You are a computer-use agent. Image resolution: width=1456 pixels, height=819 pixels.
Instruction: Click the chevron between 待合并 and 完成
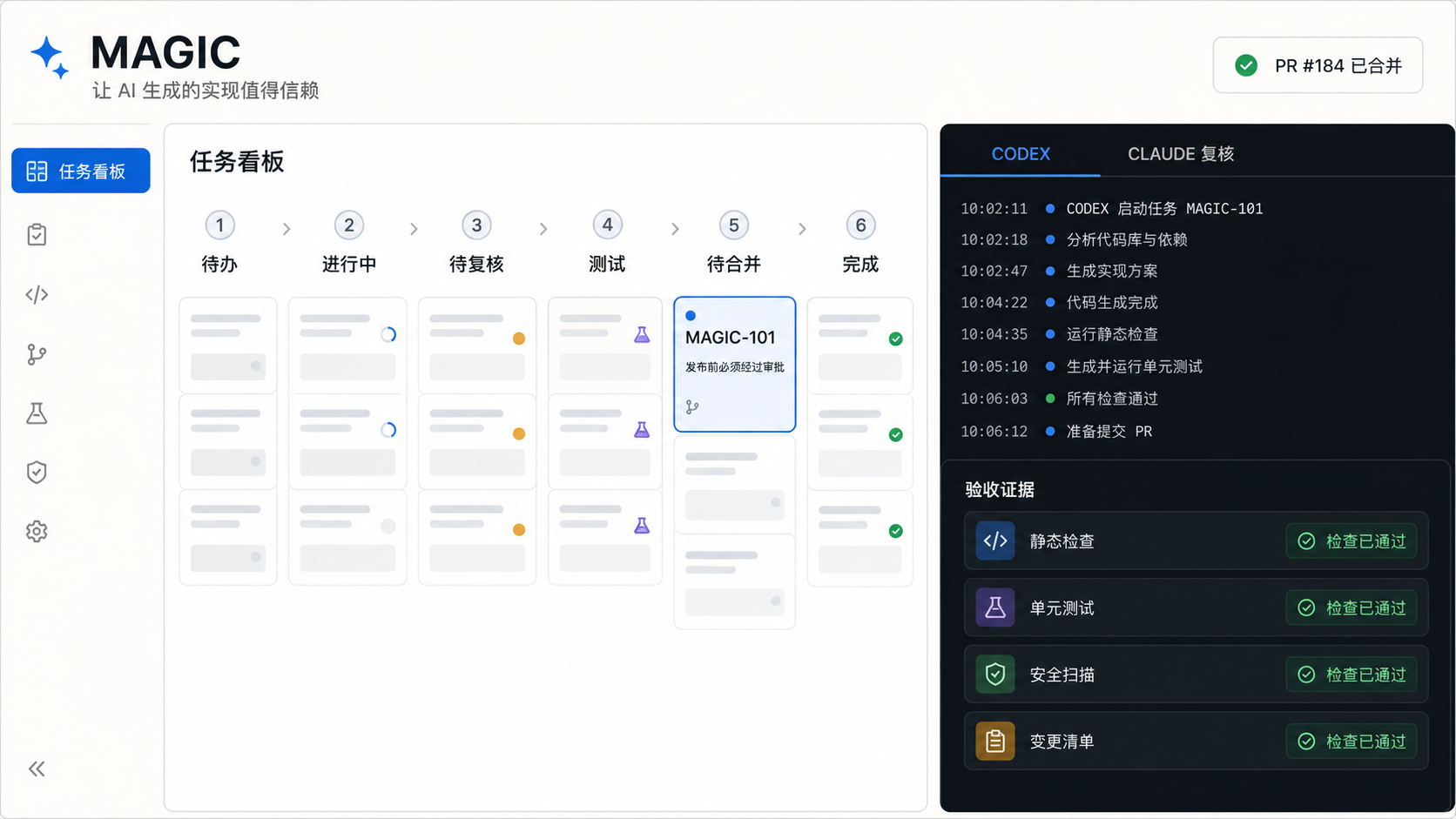(802, 229)
